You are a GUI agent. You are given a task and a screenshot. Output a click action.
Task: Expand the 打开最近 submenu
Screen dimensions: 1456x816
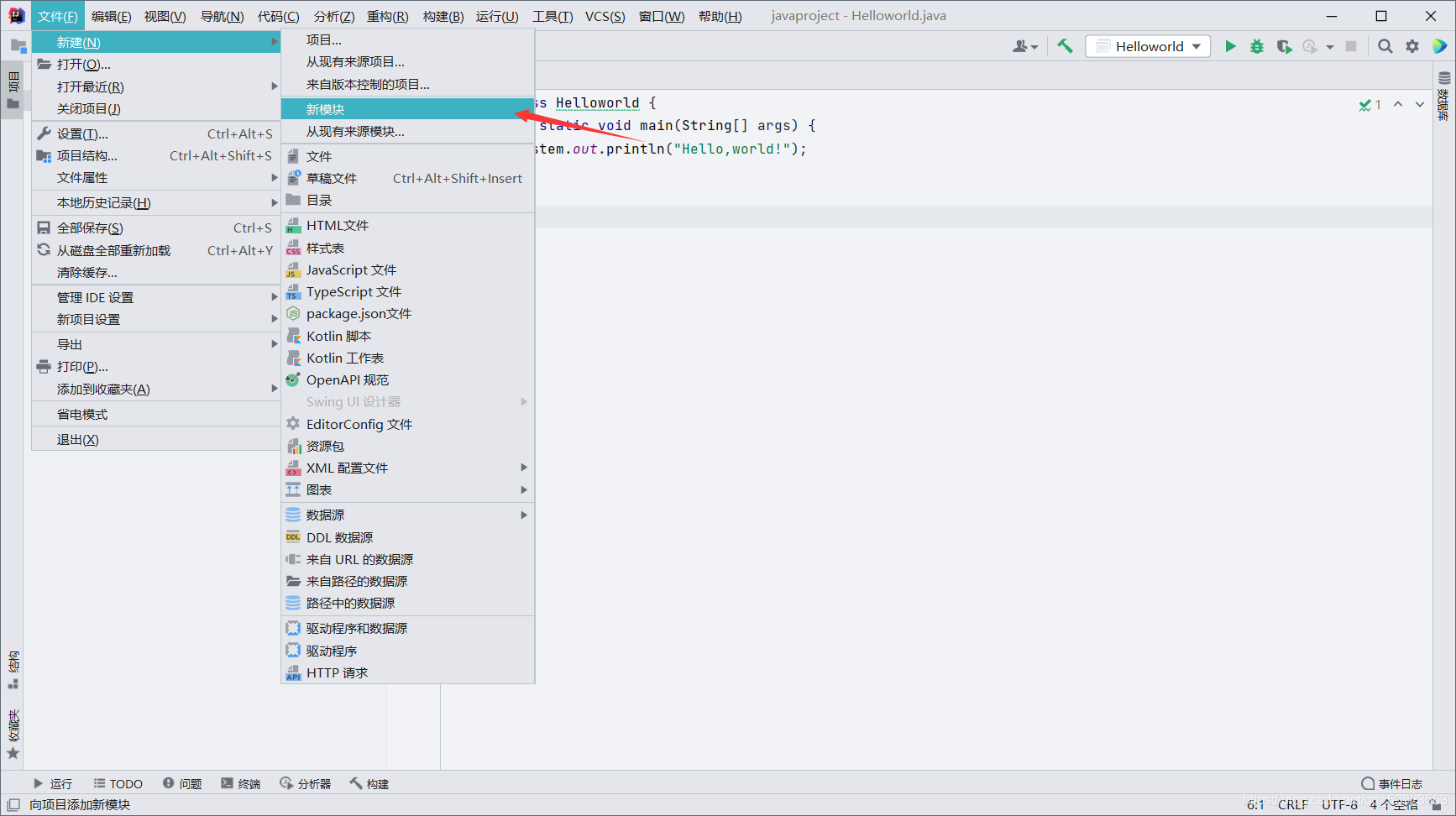coord(156,86)
